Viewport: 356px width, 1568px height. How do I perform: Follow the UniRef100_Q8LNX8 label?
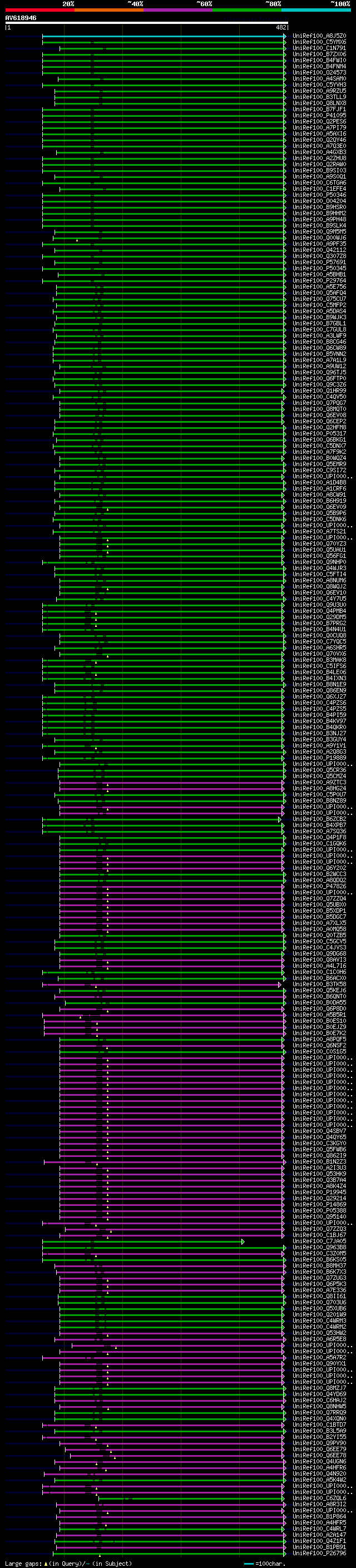[x=319, y=103]
